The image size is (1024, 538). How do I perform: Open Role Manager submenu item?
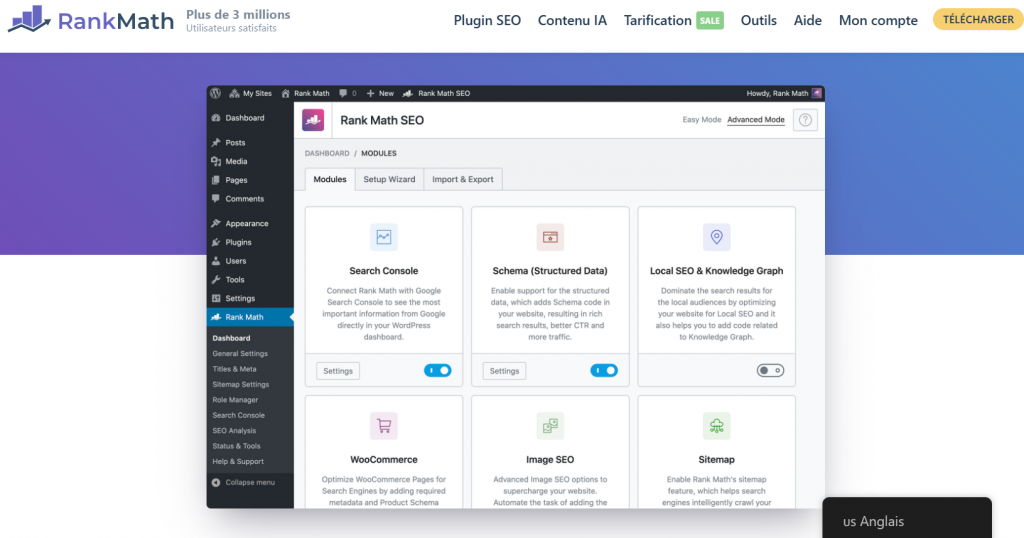tap(235, 400)
